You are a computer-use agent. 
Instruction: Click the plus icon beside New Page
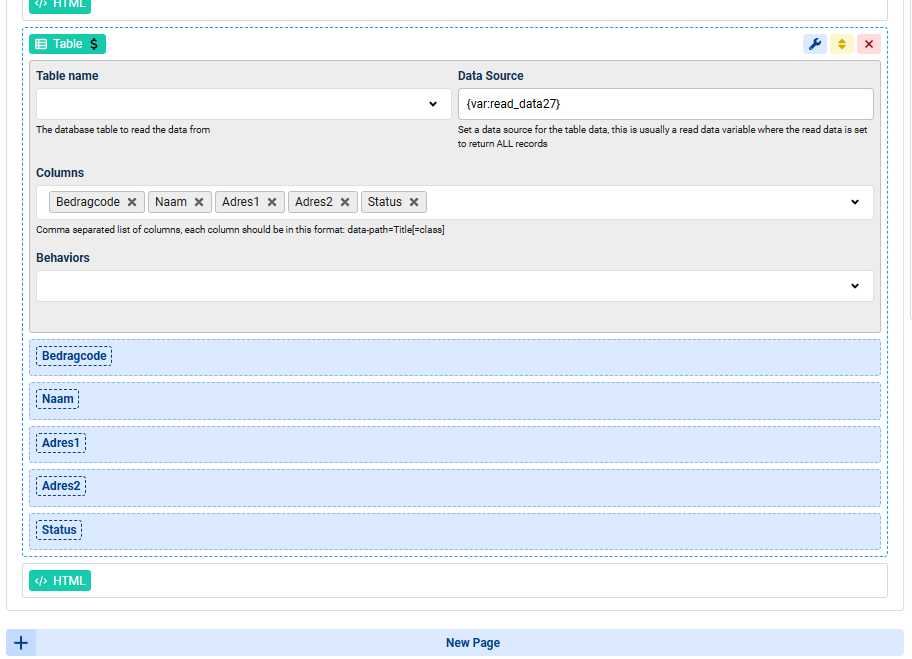[21, 643]
